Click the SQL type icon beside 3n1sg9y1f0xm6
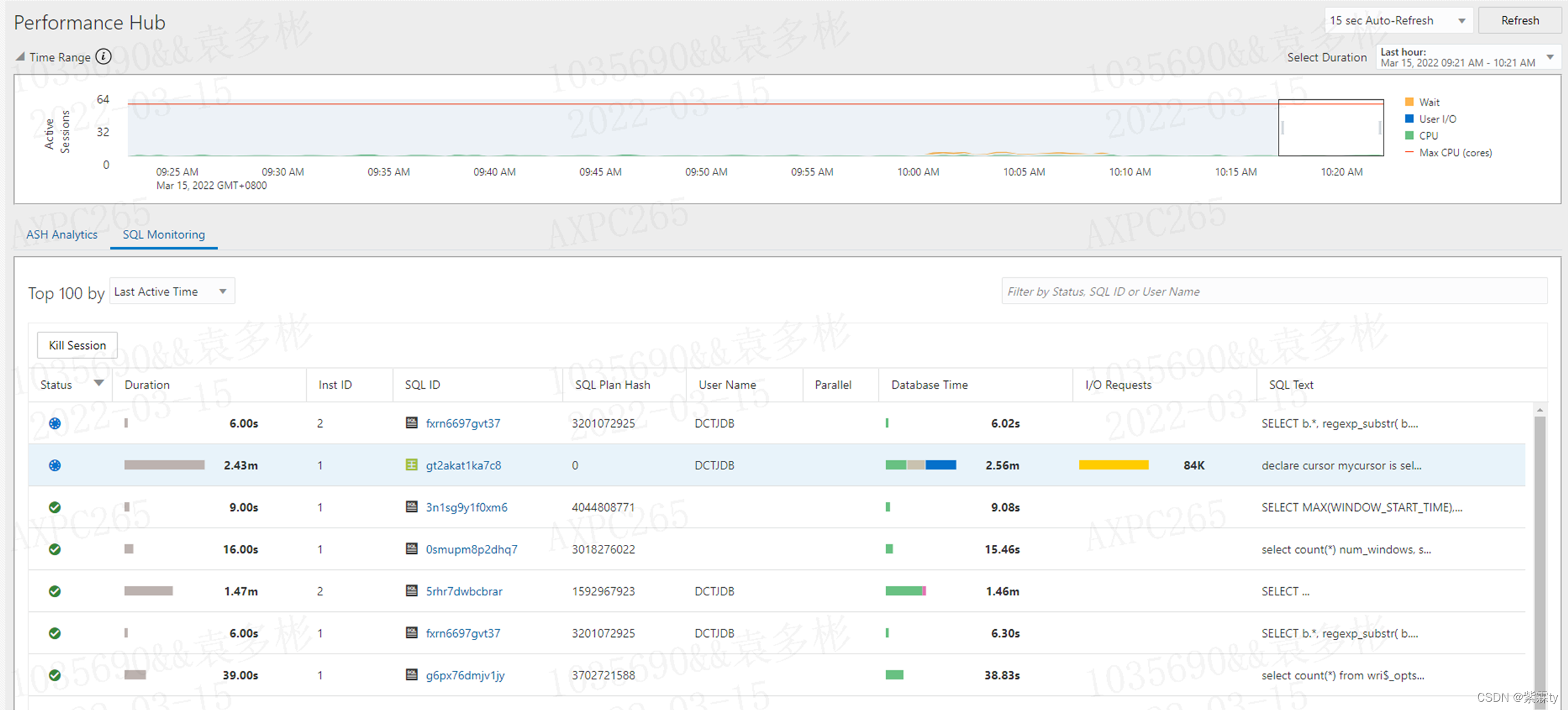The height and width of the screenshot is (710, 1568). pos(412,507)
